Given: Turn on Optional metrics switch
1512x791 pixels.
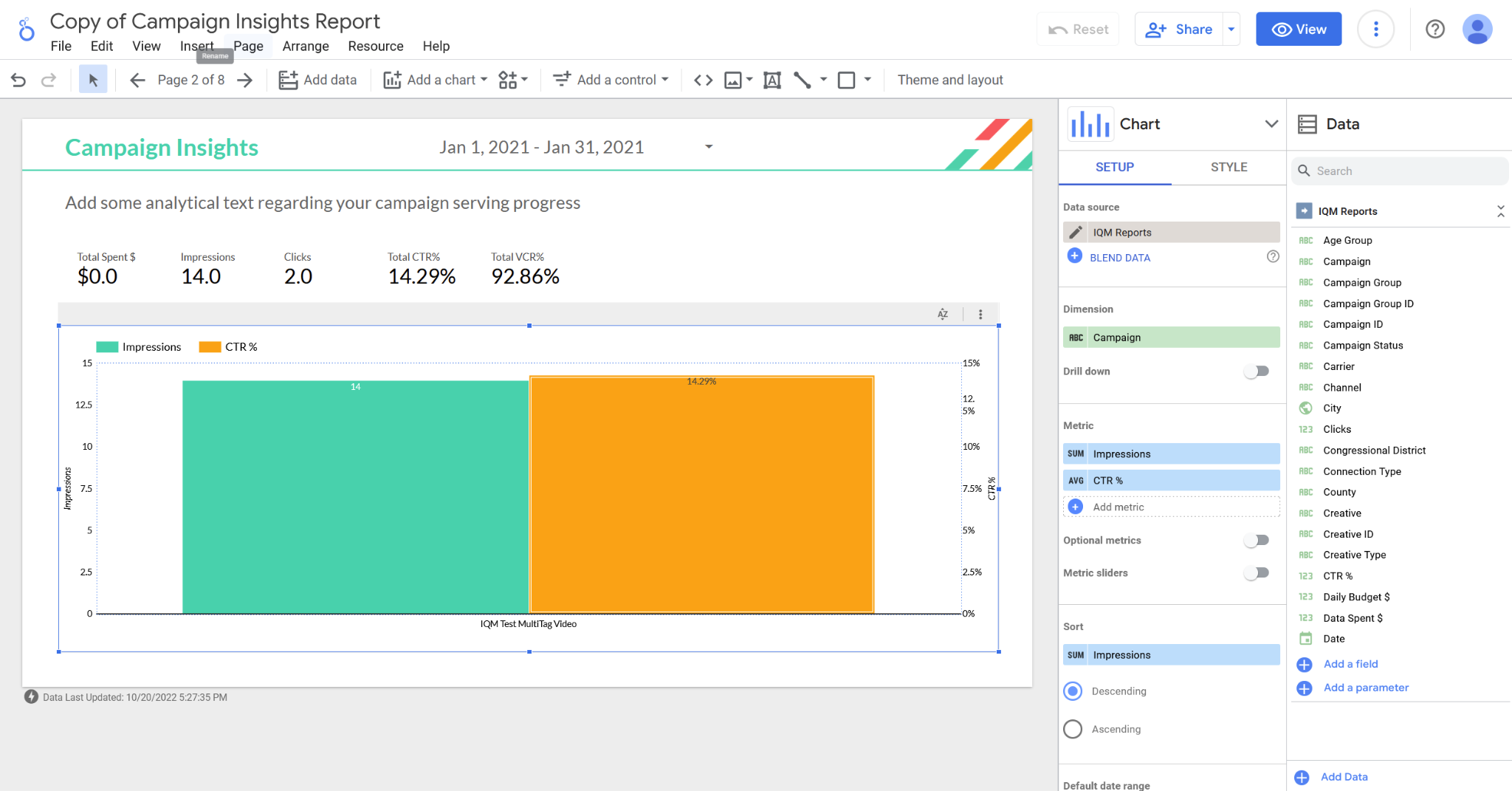Looking at the screenshot, I should coord(1256,541).
